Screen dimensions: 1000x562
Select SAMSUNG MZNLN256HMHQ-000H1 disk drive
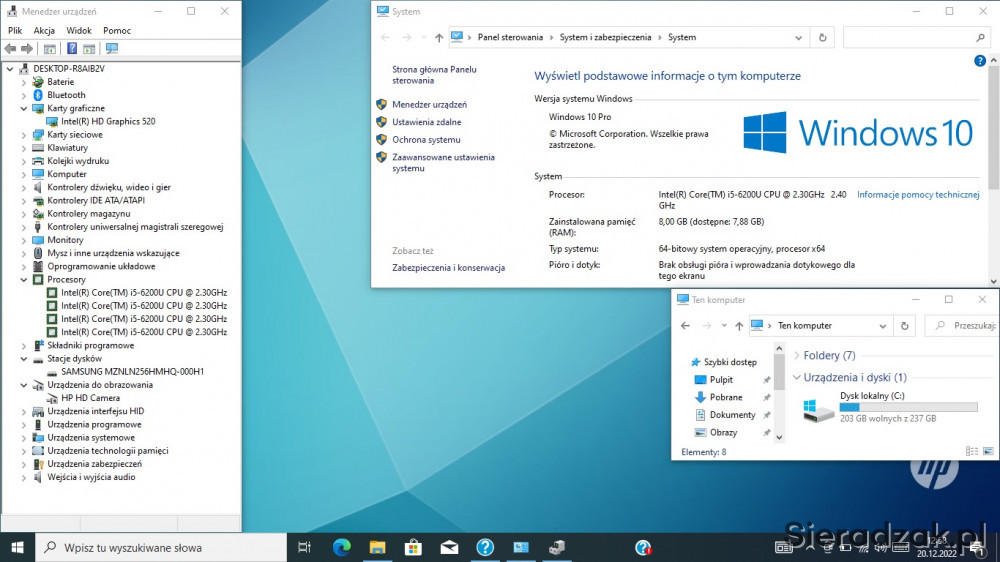(x=132, y=371)
